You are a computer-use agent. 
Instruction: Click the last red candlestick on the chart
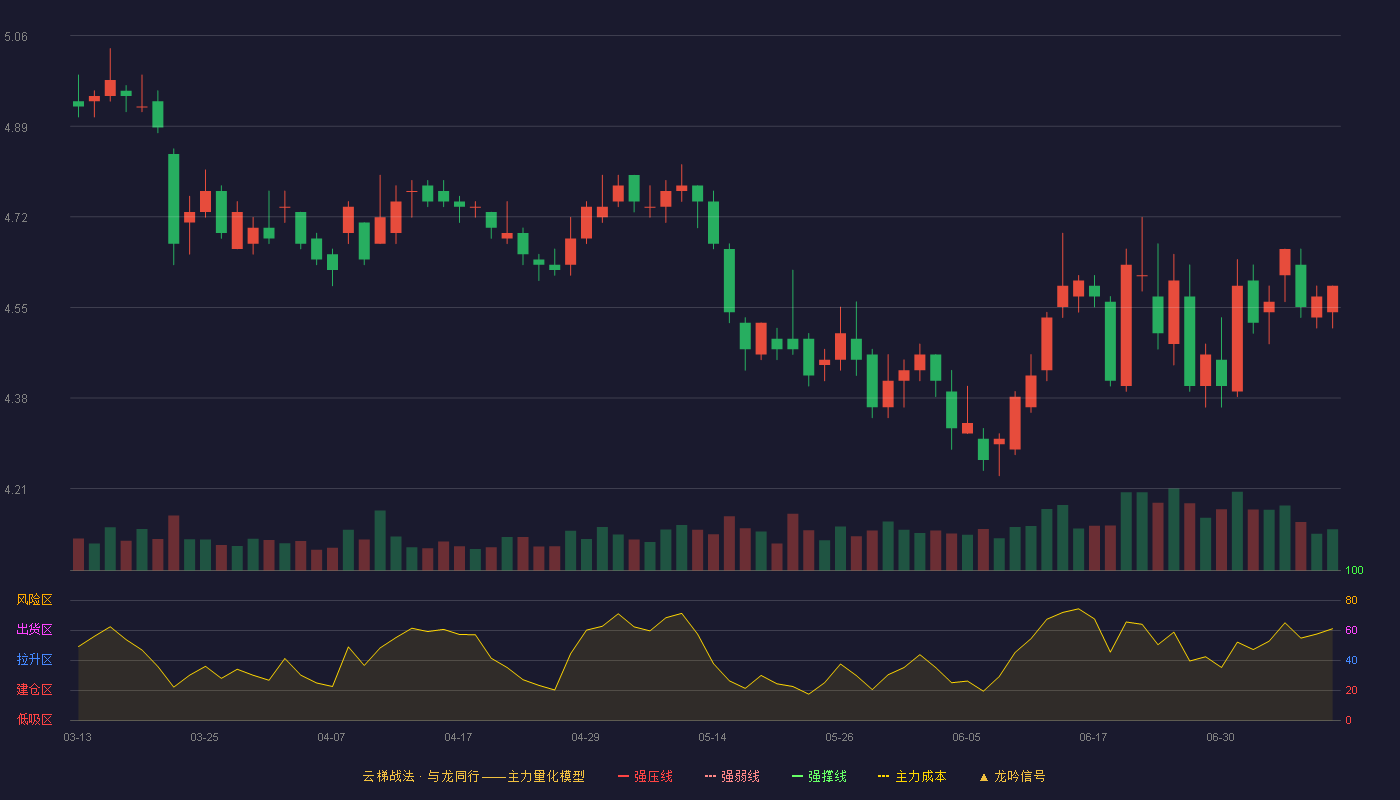(x=1332, y=299)
